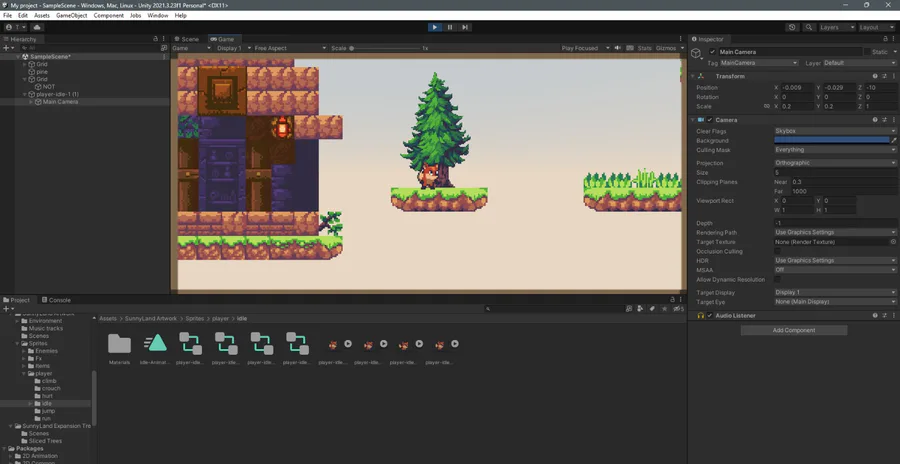Click the Inspector panel lock icon
The width and height of the screenshot is (900, 464).
[886, 39]
